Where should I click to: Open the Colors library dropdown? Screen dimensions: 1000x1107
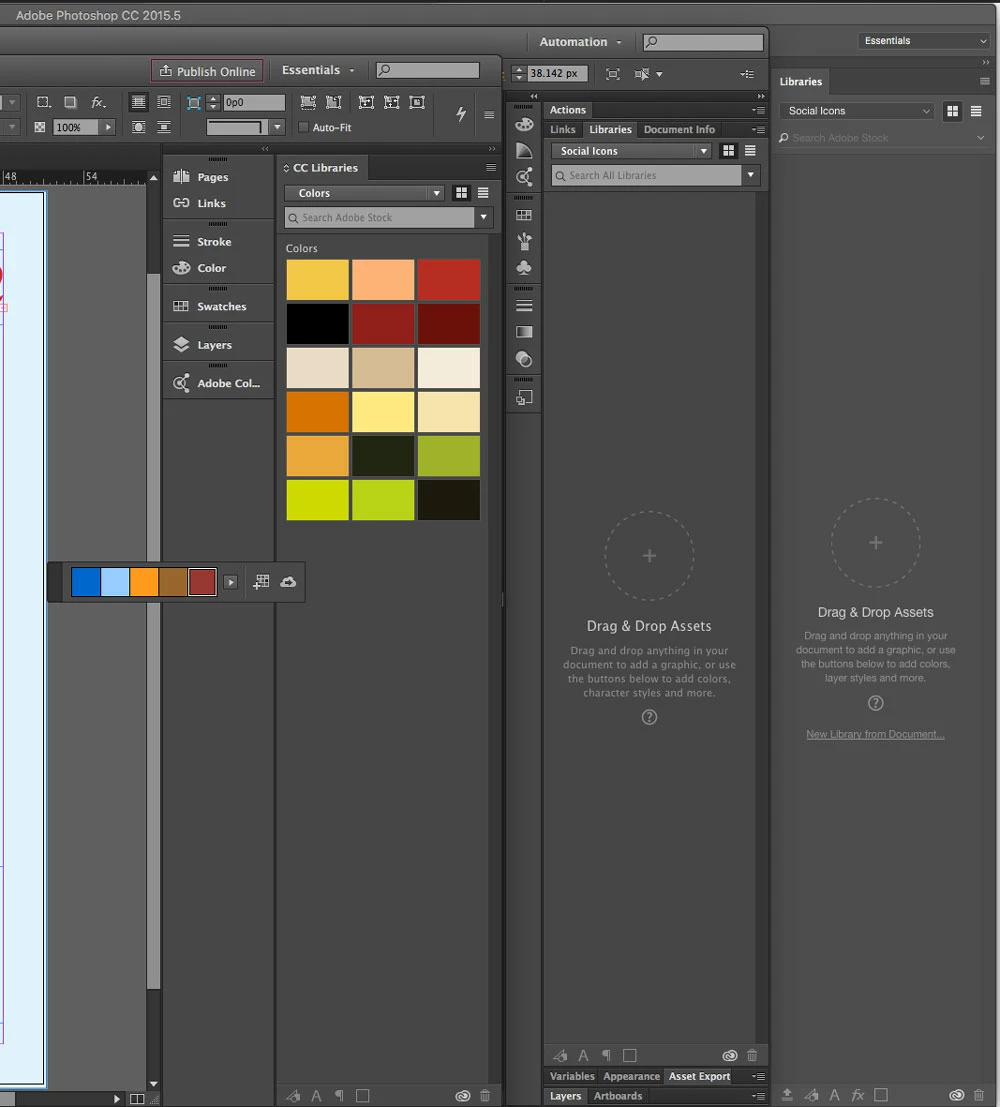(x=364, y=193)
